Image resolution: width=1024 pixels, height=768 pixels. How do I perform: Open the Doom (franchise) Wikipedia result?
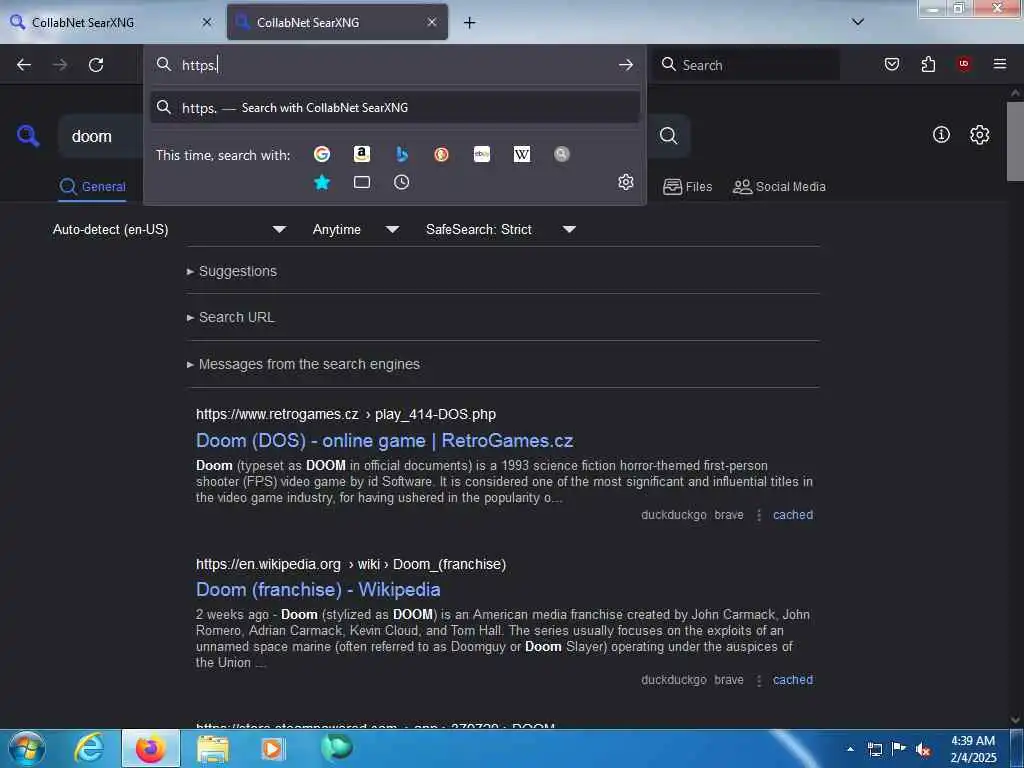(x=318, y=590)
